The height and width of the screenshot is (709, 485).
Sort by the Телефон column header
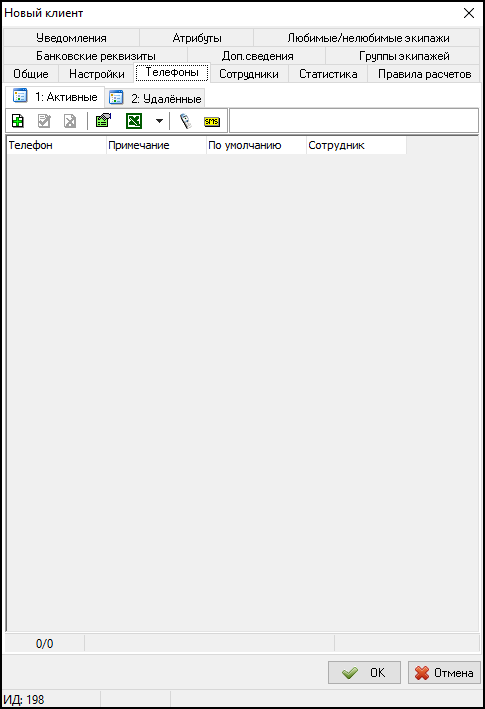click(56, 146)
